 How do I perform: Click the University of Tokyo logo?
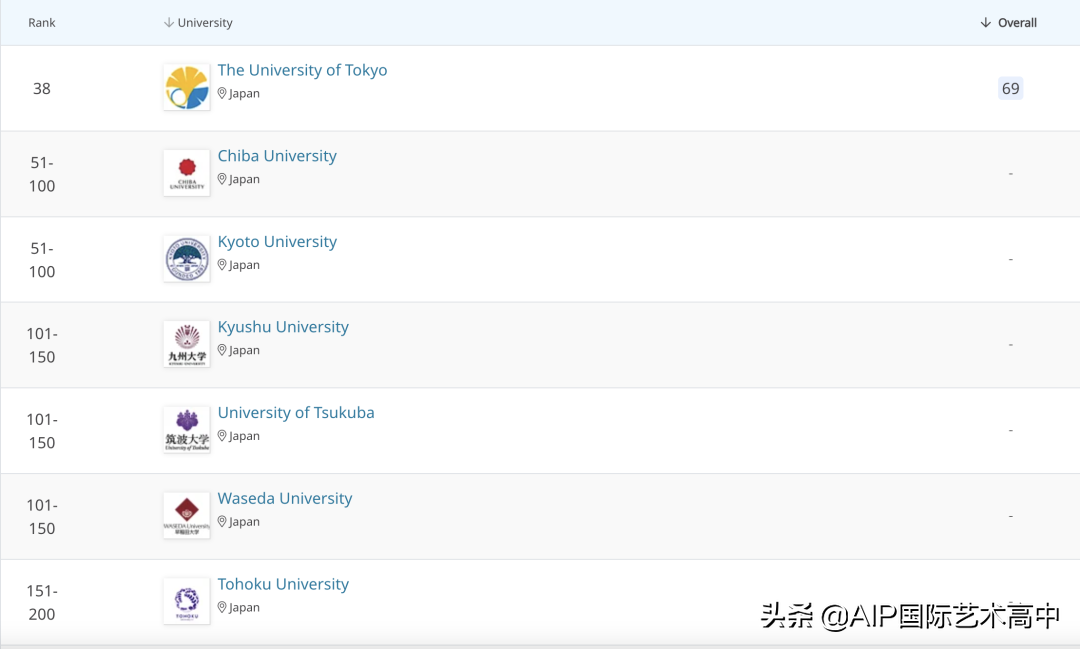point(187,87)
